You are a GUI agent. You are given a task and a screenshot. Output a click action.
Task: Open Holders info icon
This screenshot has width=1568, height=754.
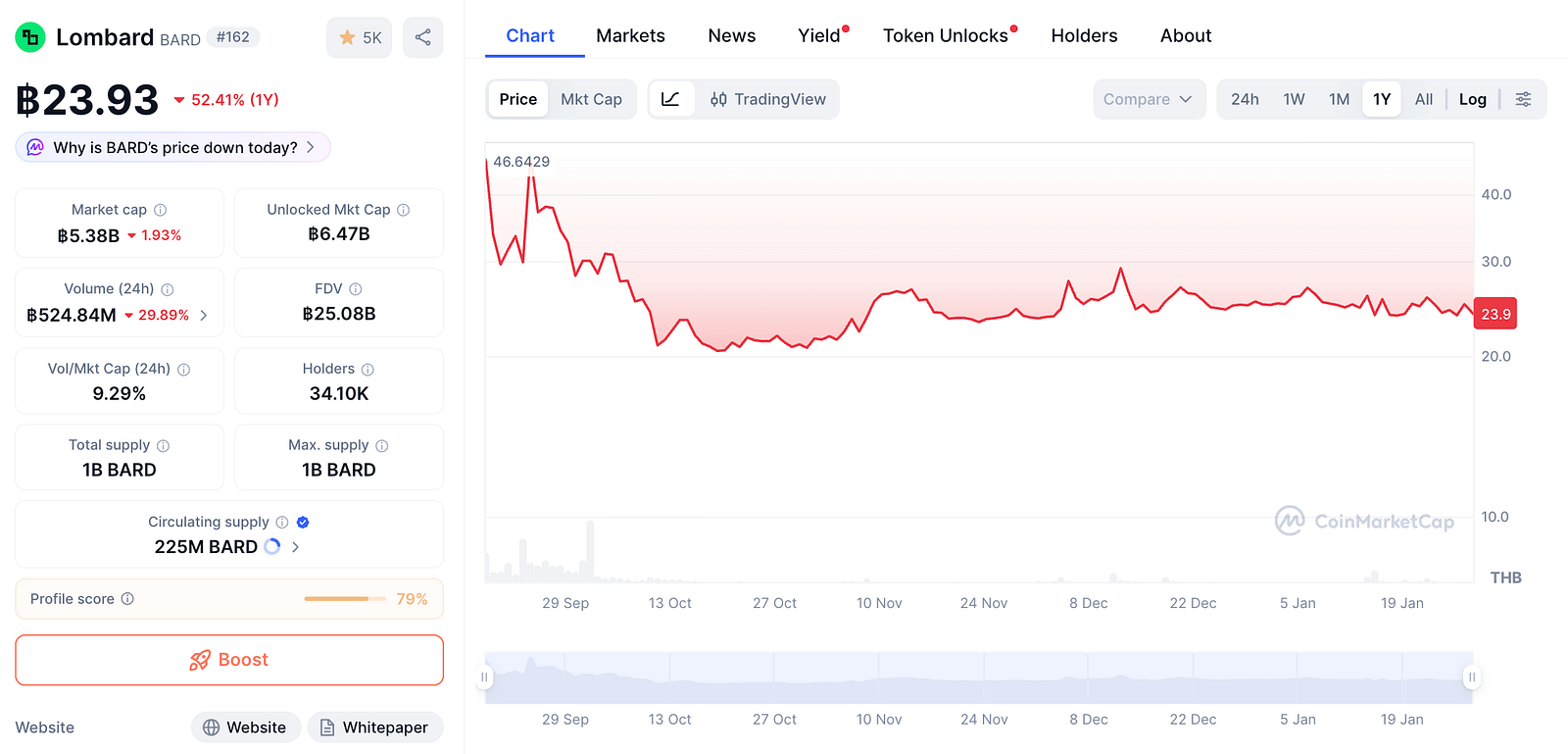[x=368, y=370]
